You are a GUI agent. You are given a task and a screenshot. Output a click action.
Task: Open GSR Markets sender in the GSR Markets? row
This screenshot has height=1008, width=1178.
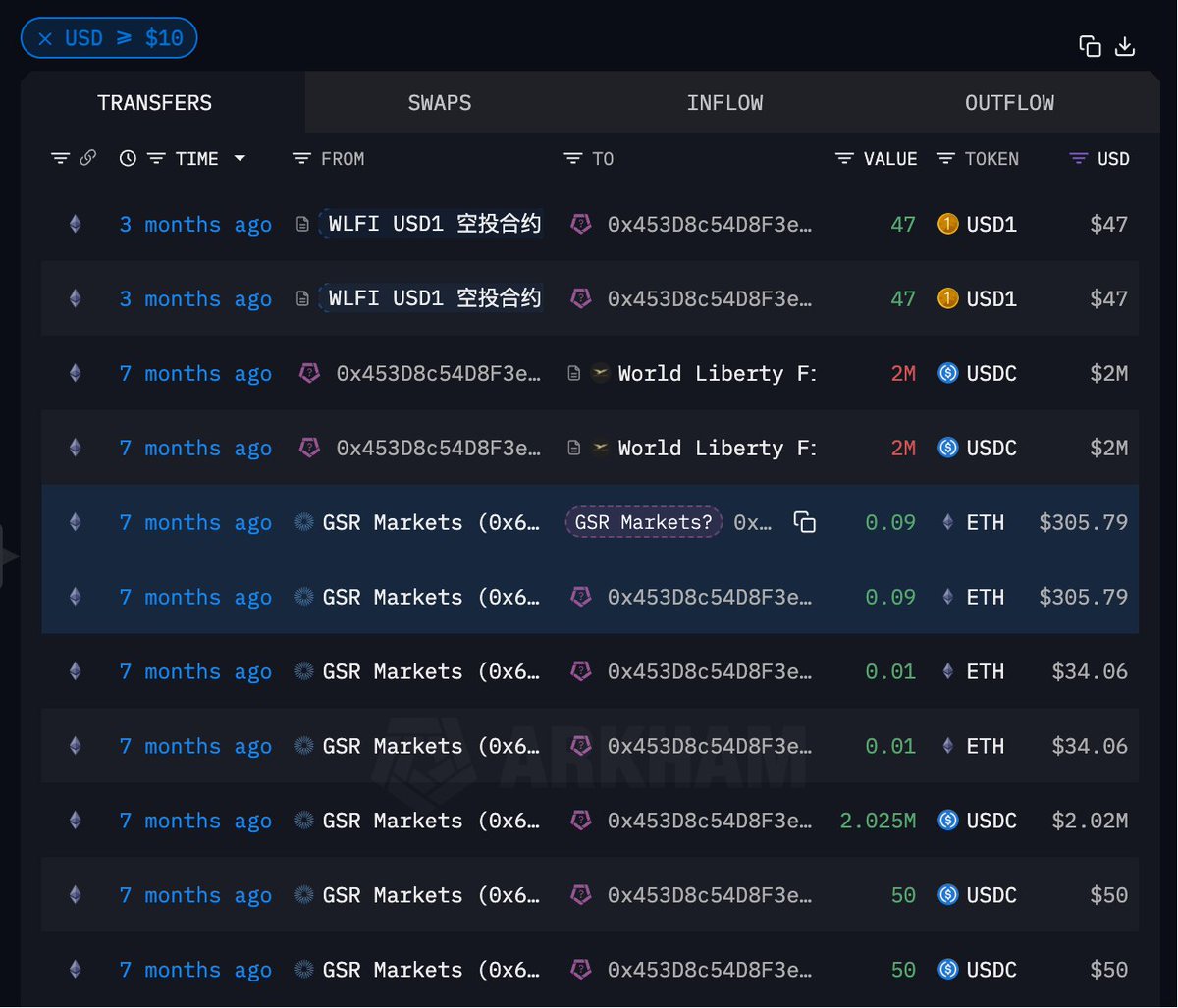[432, 522]
